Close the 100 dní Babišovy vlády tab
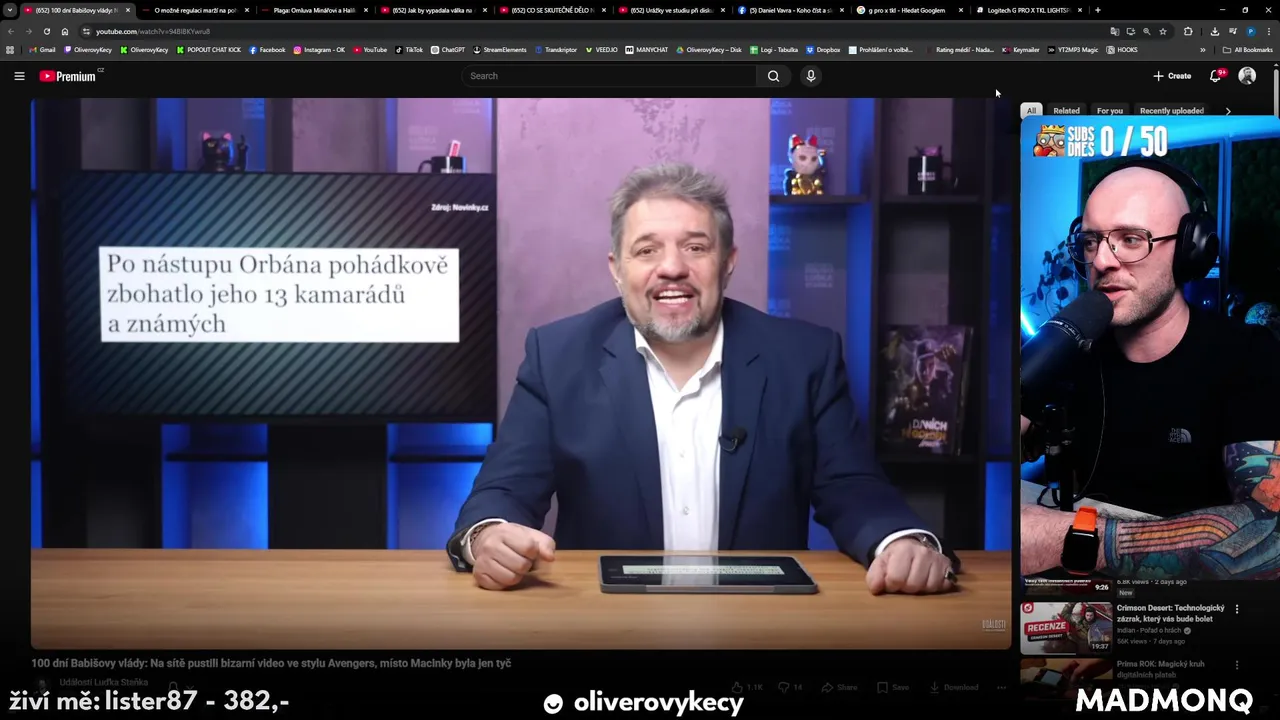1280x720 pixels. [x=128, y=10]
